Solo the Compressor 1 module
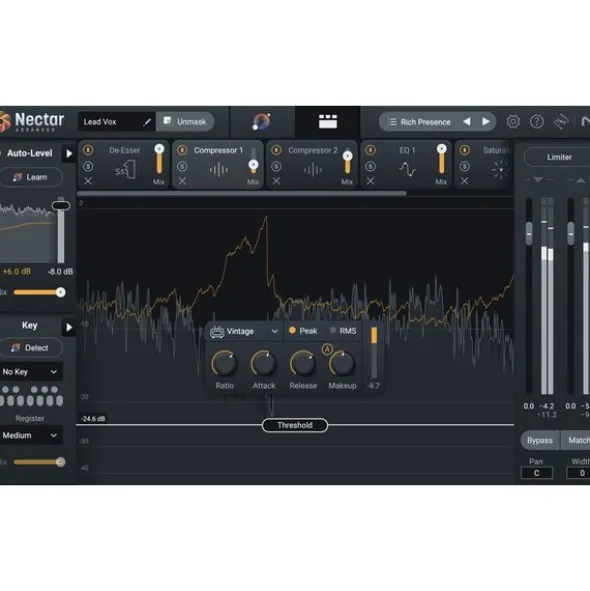 coord(182,166)
